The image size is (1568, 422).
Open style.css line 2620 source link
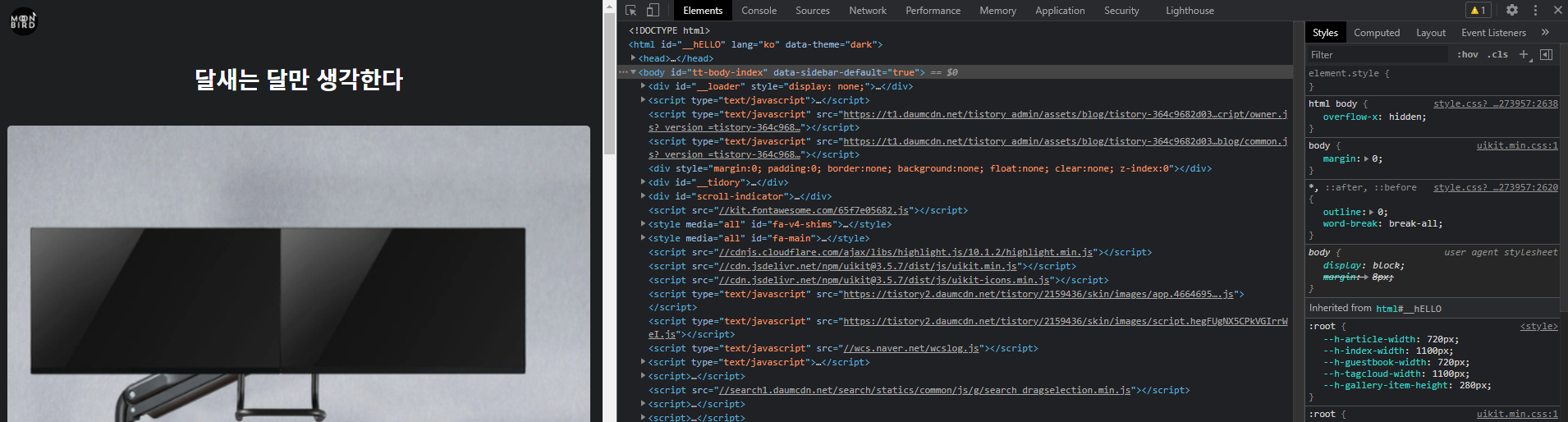(1495, 187)
